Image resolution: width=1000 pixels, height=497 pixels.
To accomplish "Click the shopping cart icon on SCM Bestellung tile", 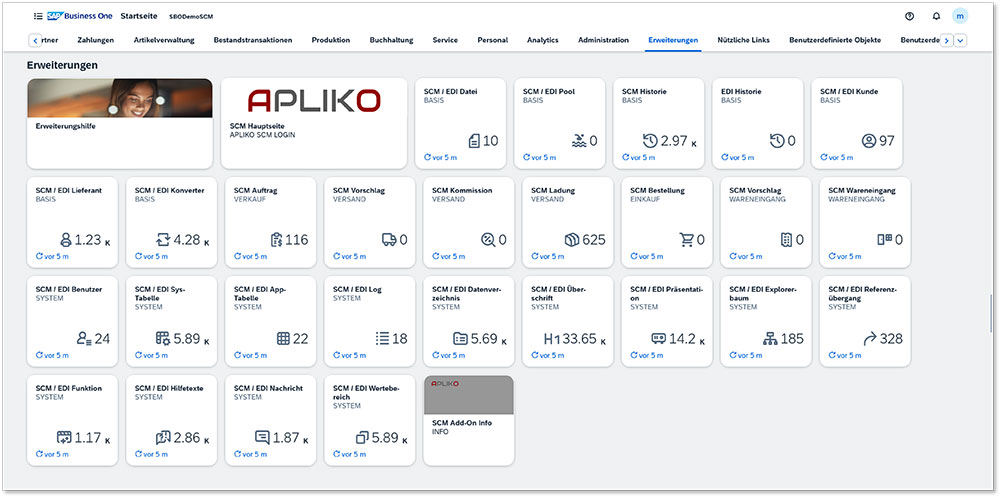I will (686, 240).
